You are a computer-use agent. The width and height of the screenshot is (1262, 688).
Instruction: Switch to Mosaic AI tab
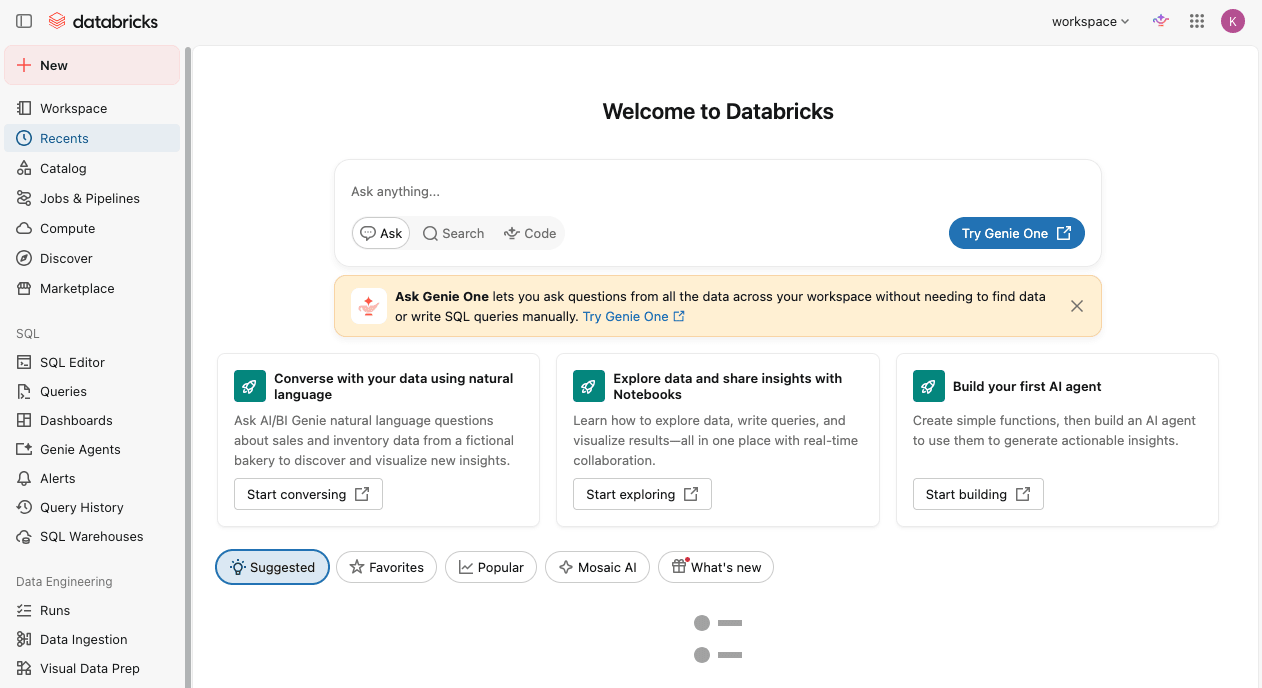click(x=598, y=567)
